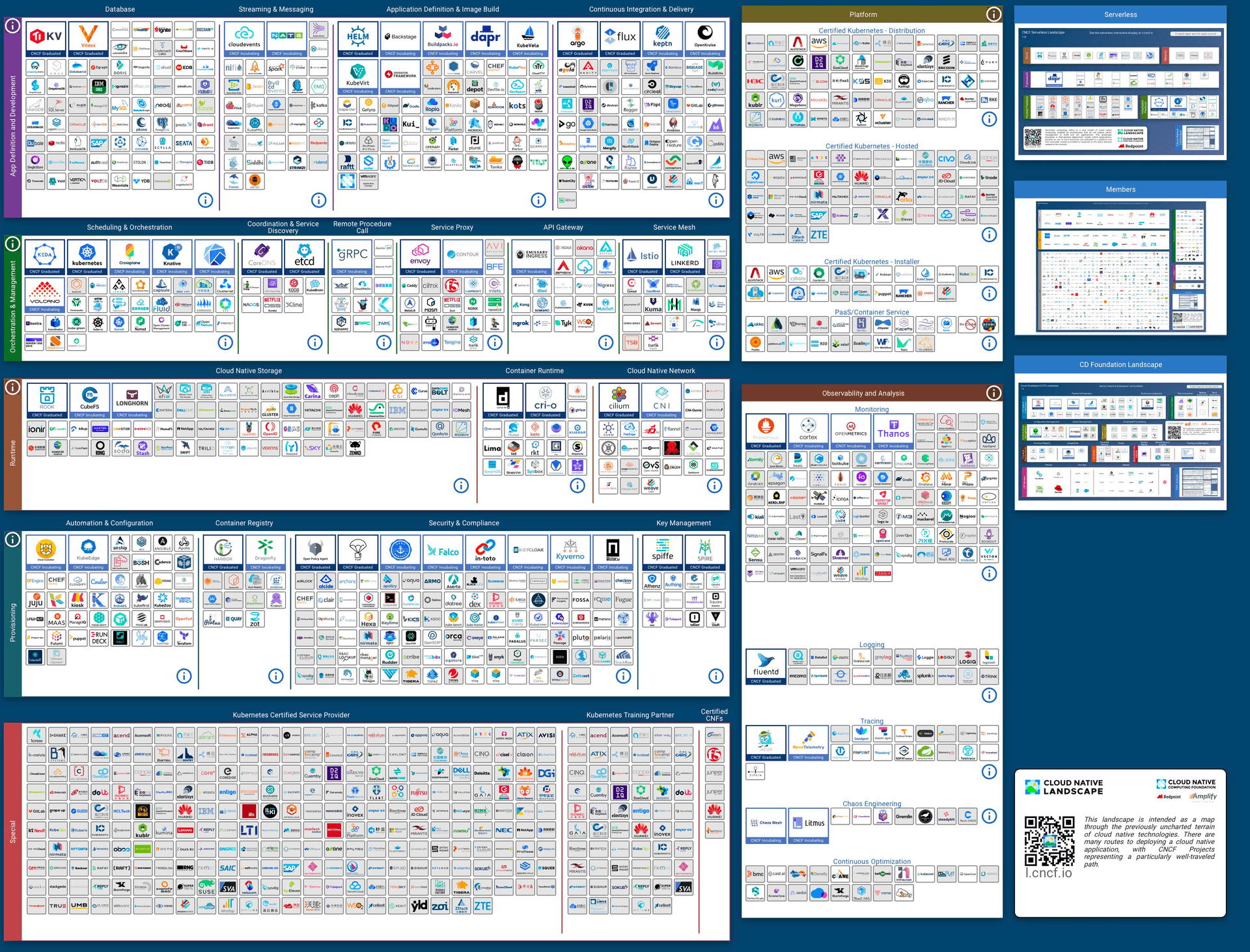Open the TiKV project card

46,39
